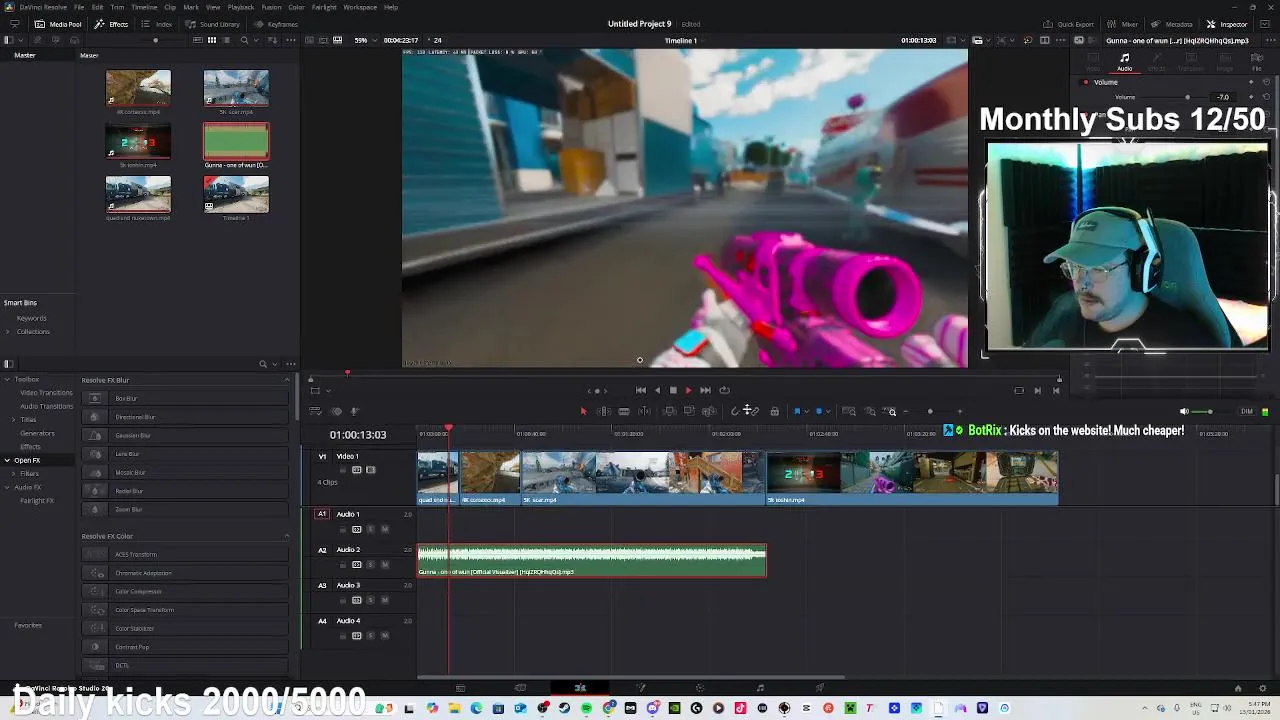Toggle the Loop playback button
1280x720 pixels.
pyautogui.click(x=724, y=390)
